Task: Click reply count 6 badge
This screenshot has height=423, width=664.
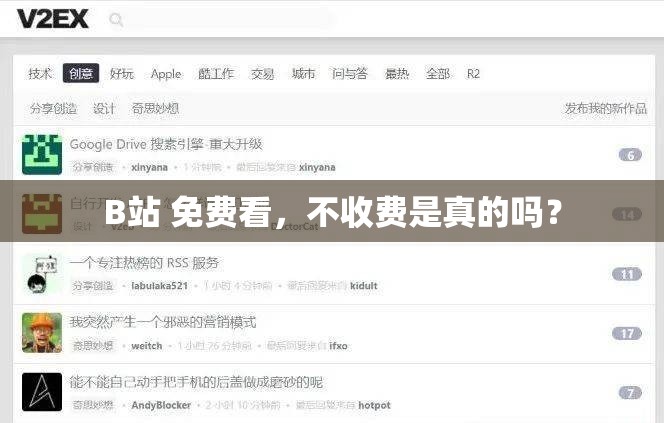Action: (630, 155)
